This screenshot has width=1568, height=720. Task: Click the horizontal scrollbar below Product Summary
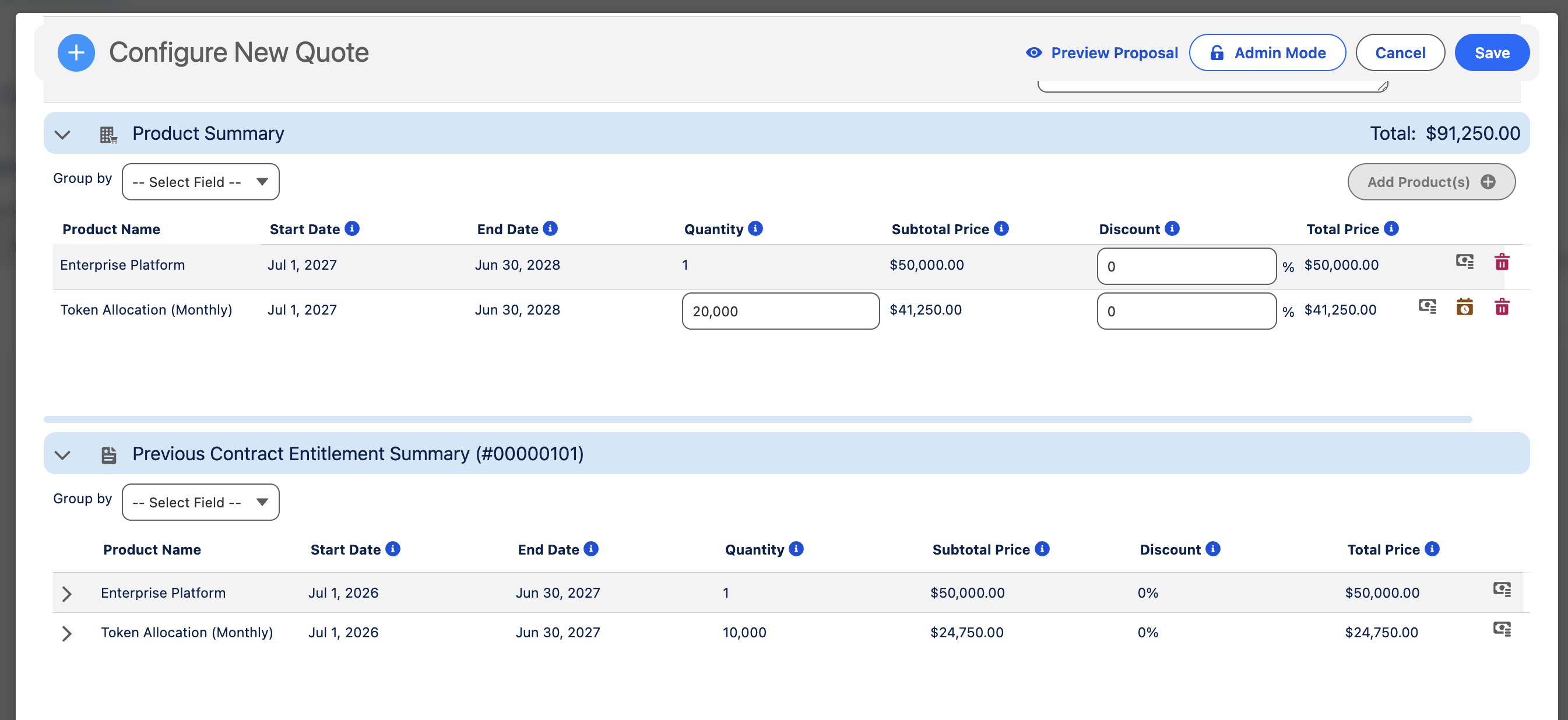tap(758, 419)
